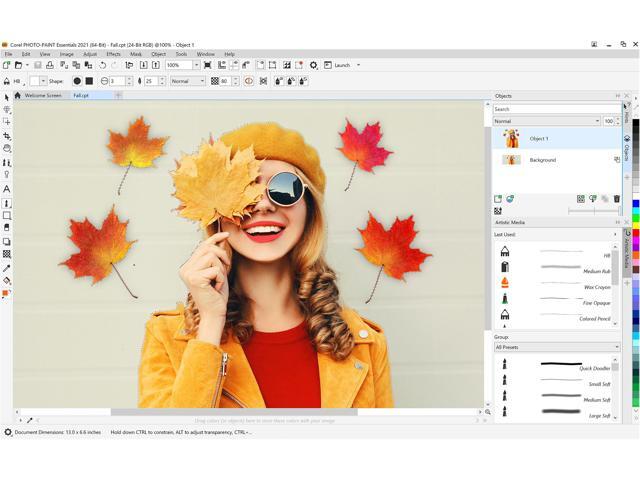The height and width of the screenshot is (480, 640).
Task: Select the round nib shape
Action: 77,81
